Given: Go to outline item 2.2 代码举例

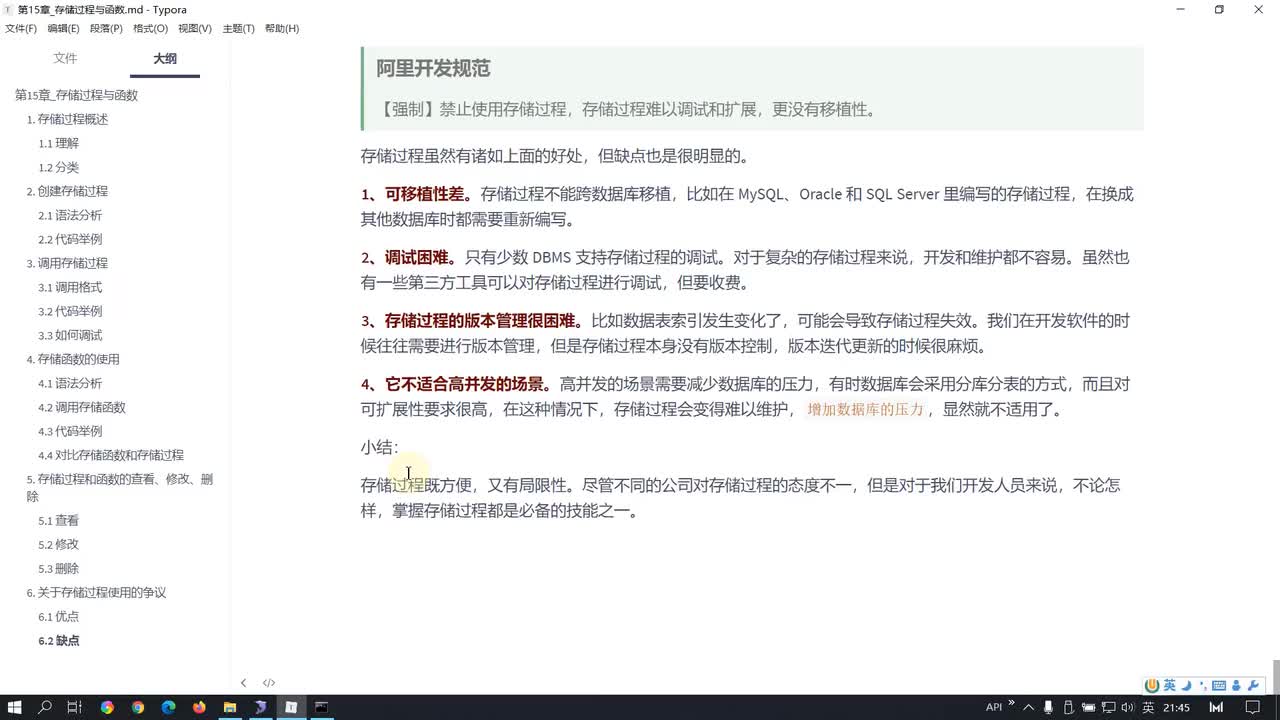Looking at the screenshot, I should click(x=70, y=239).
